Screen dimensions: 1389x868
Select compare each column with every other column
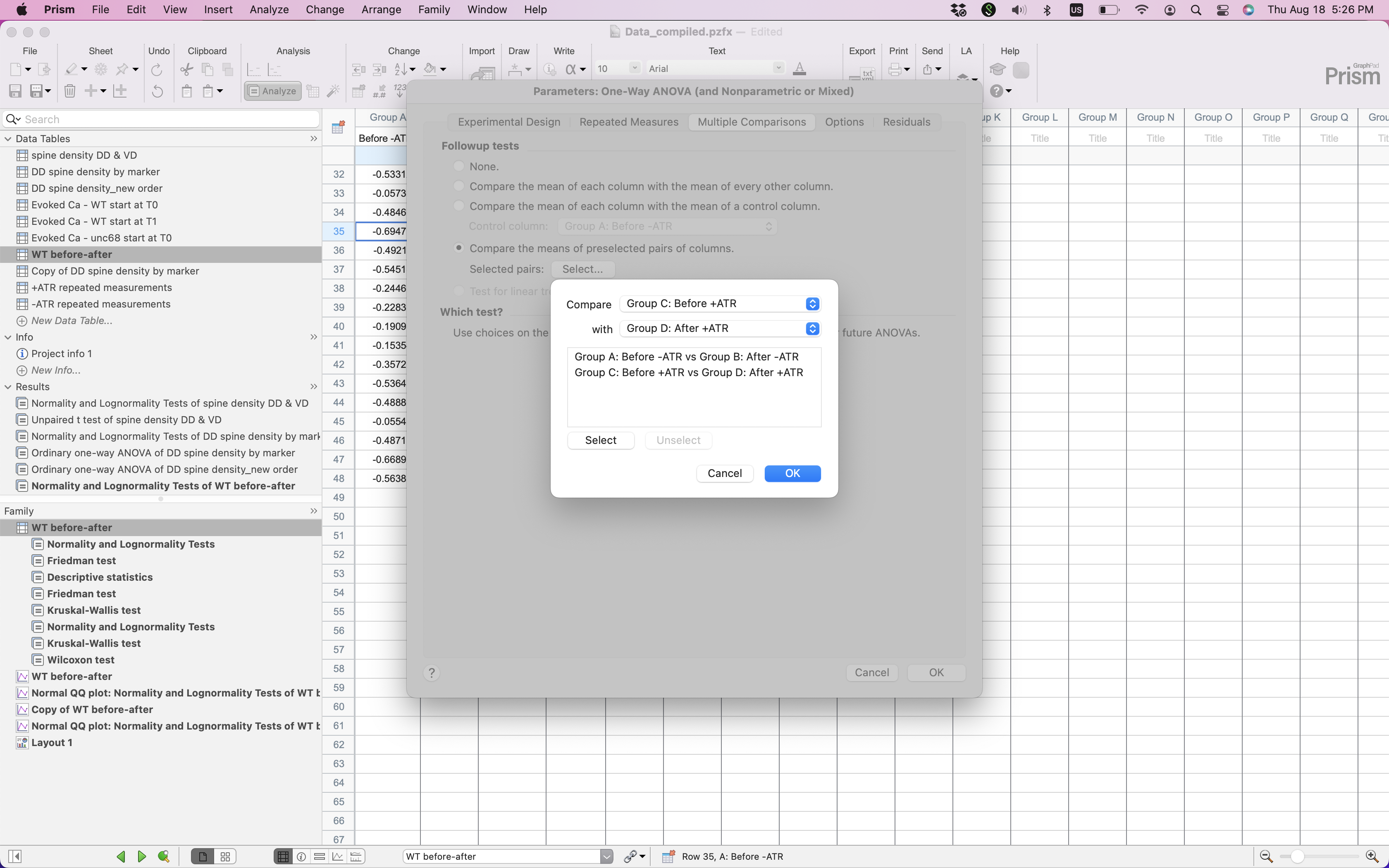click(x=458, y=186)
